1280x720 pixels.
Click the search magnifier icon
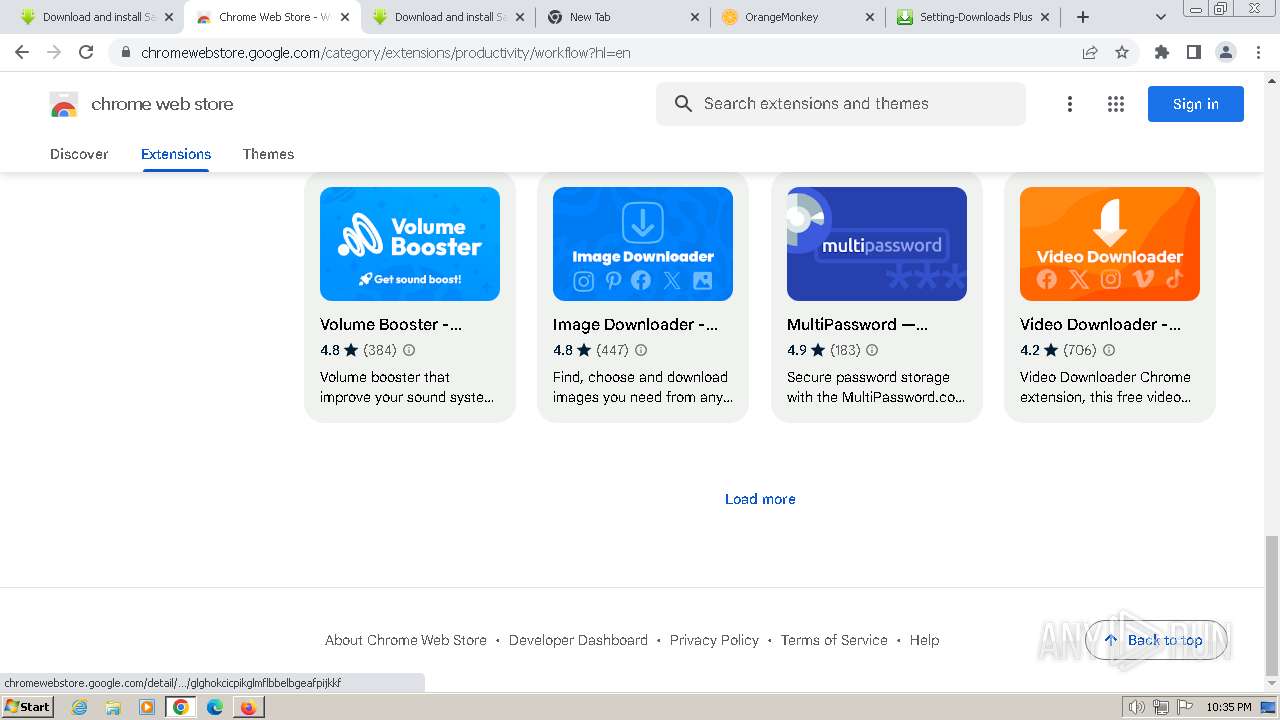[683, 104]
